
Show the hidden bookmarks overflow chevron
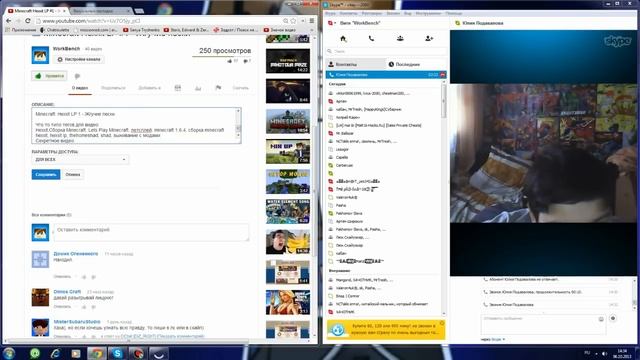[312, 30]
